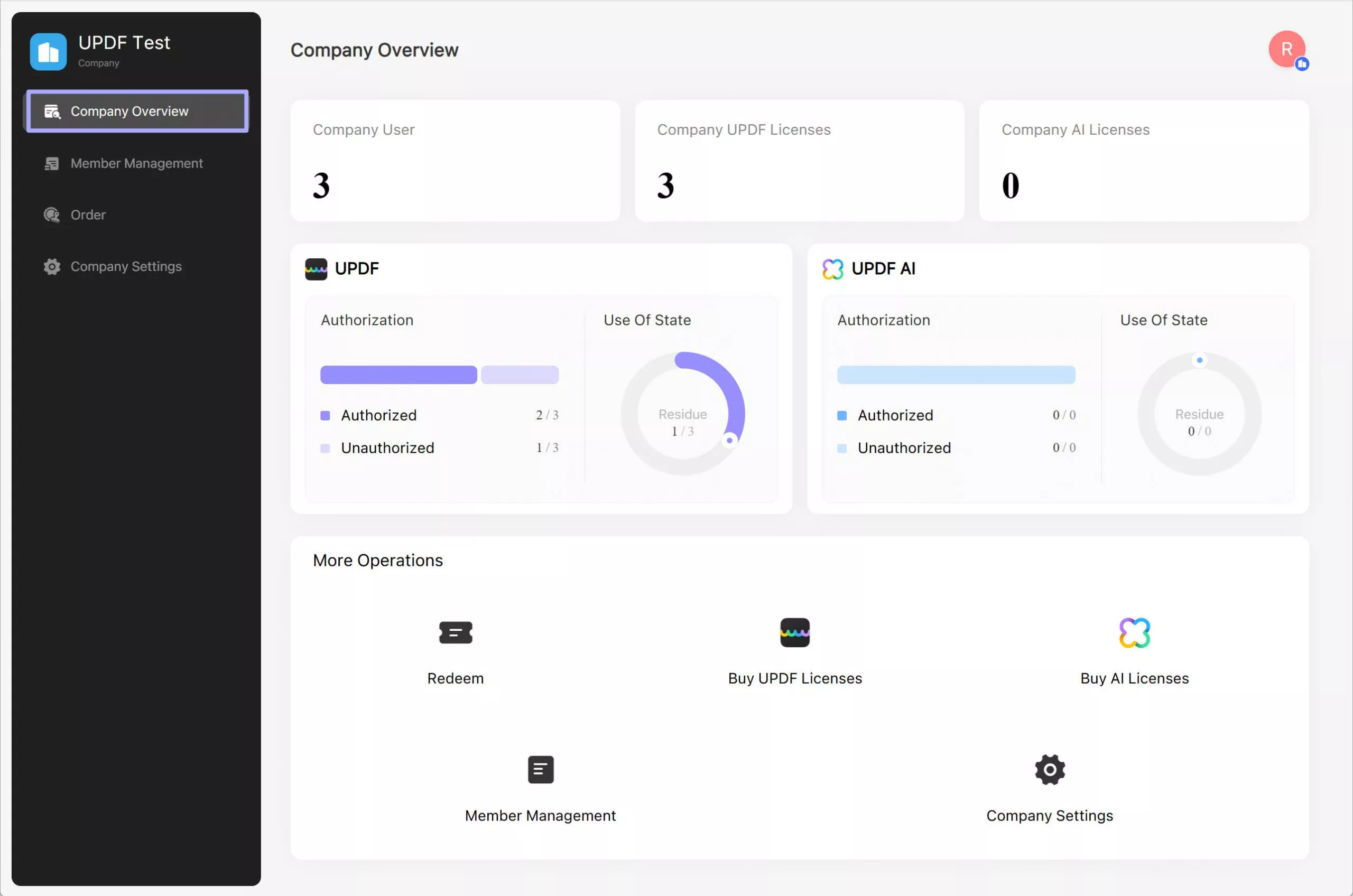Click the Order sidebar icon
The image size is (1353, 896).
51,215
